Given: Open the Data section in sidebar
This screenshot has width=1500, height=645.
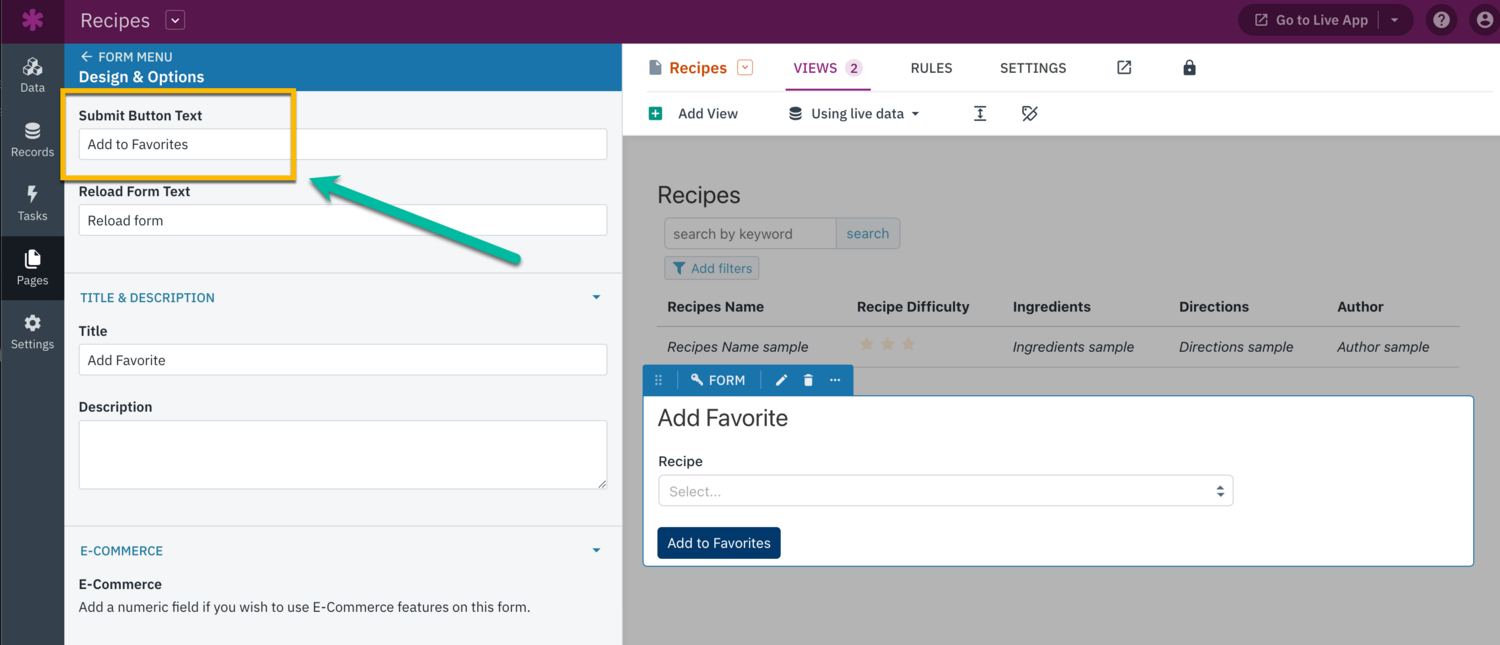Looking at the screenshot, I should 32,75.
